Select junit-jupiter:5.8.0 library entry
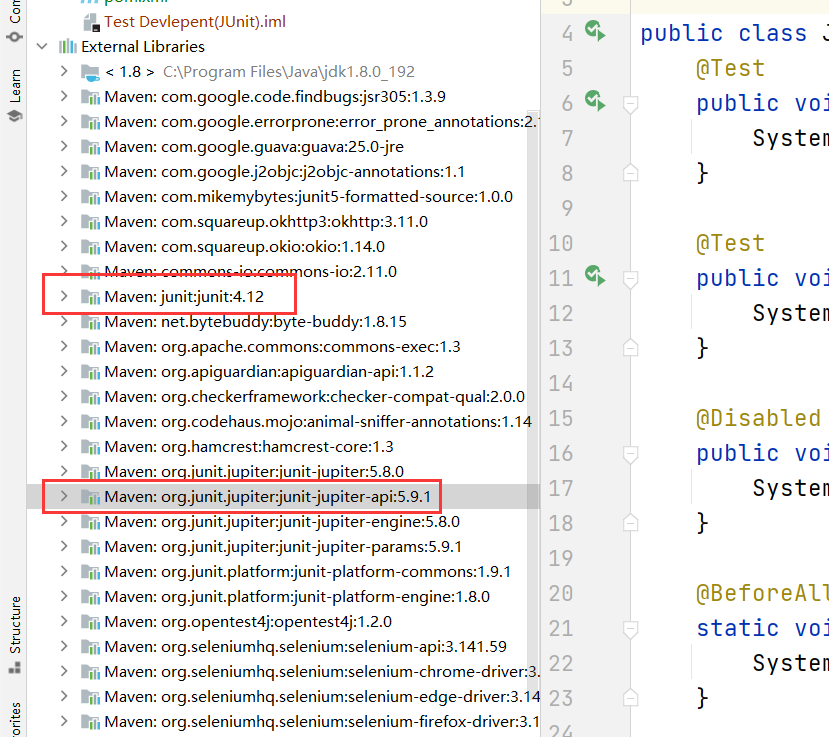This screenshot has width=829, height=737. pos(254,472)
